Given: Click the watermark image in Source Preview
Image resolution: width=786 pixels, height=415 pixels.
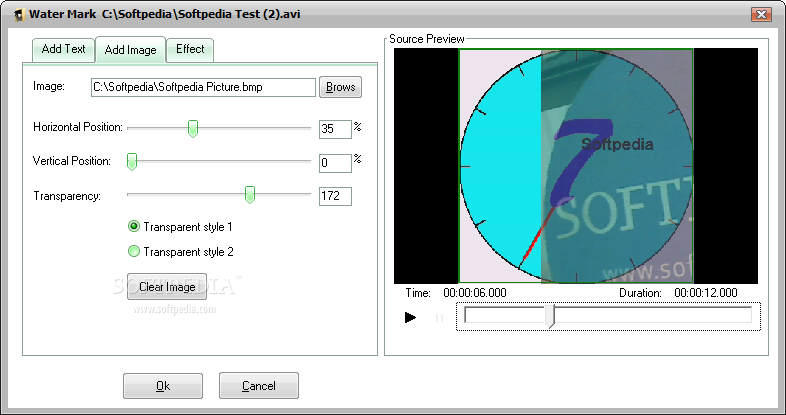Looking at the screenshot, I should 617,166.
